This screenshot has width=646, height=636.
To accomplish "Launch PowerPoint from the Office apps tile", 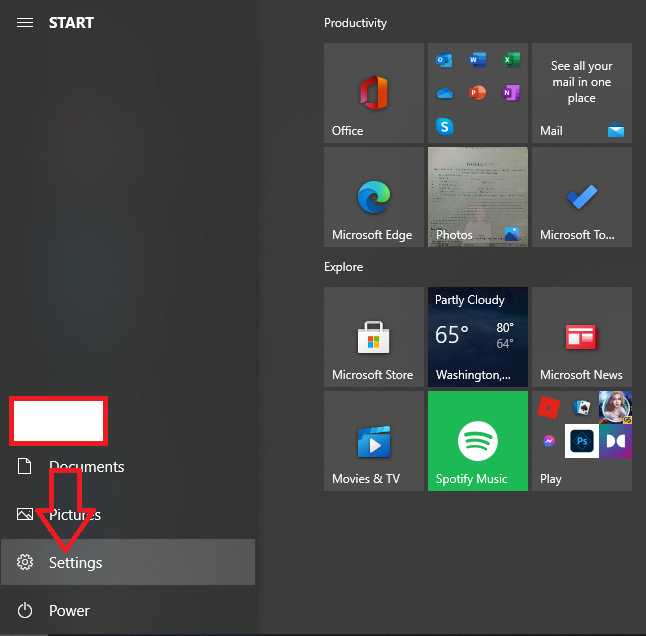I will point(477,93).
